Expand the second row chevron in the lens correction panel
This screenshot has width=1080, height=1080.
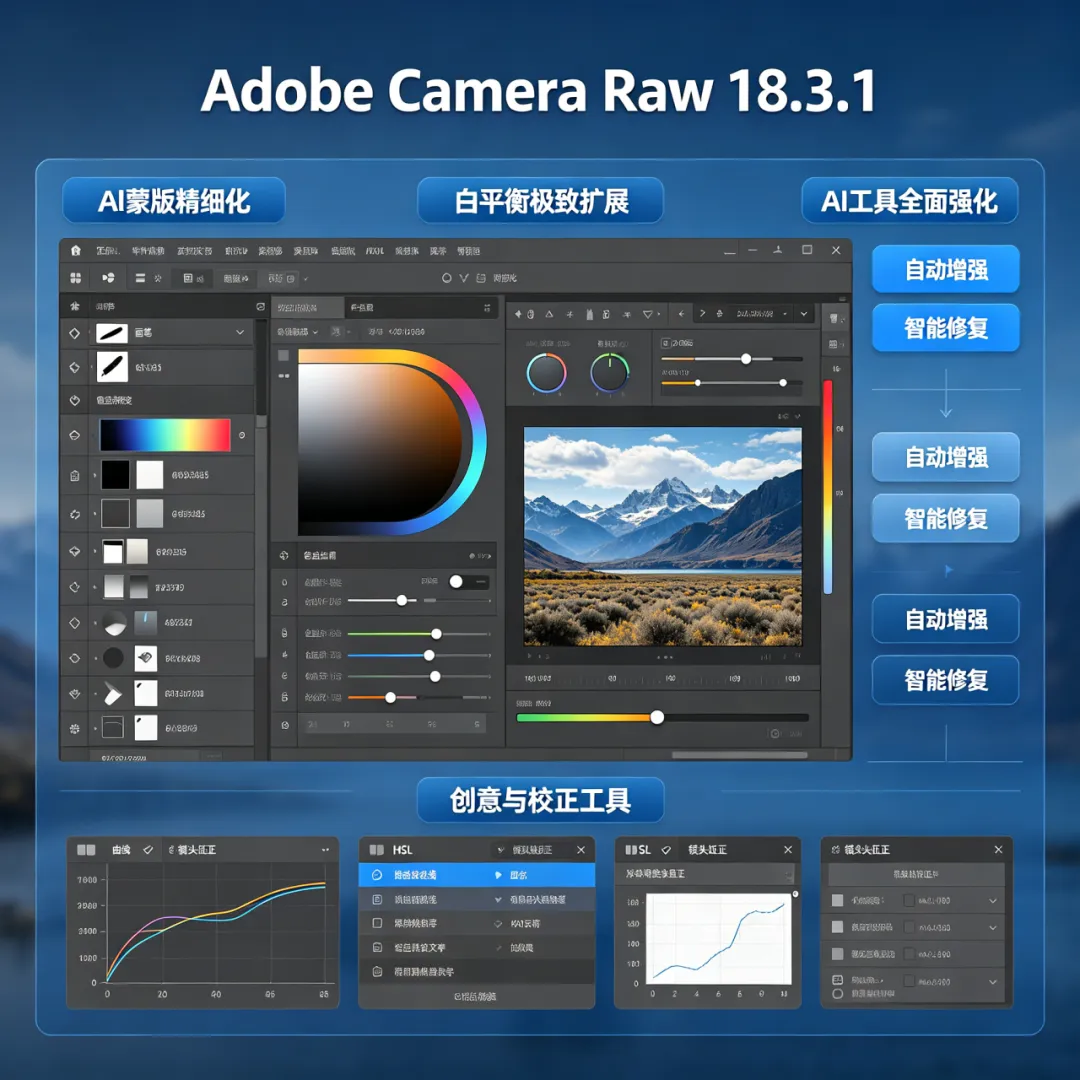[993, 927]
